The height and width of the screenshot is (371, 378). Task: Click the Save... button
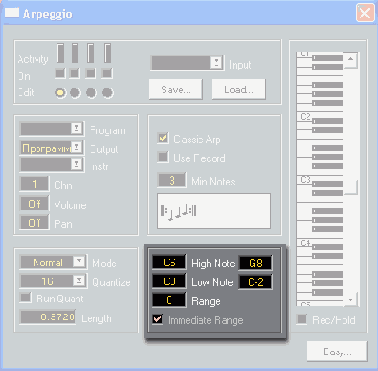point(176,89)
